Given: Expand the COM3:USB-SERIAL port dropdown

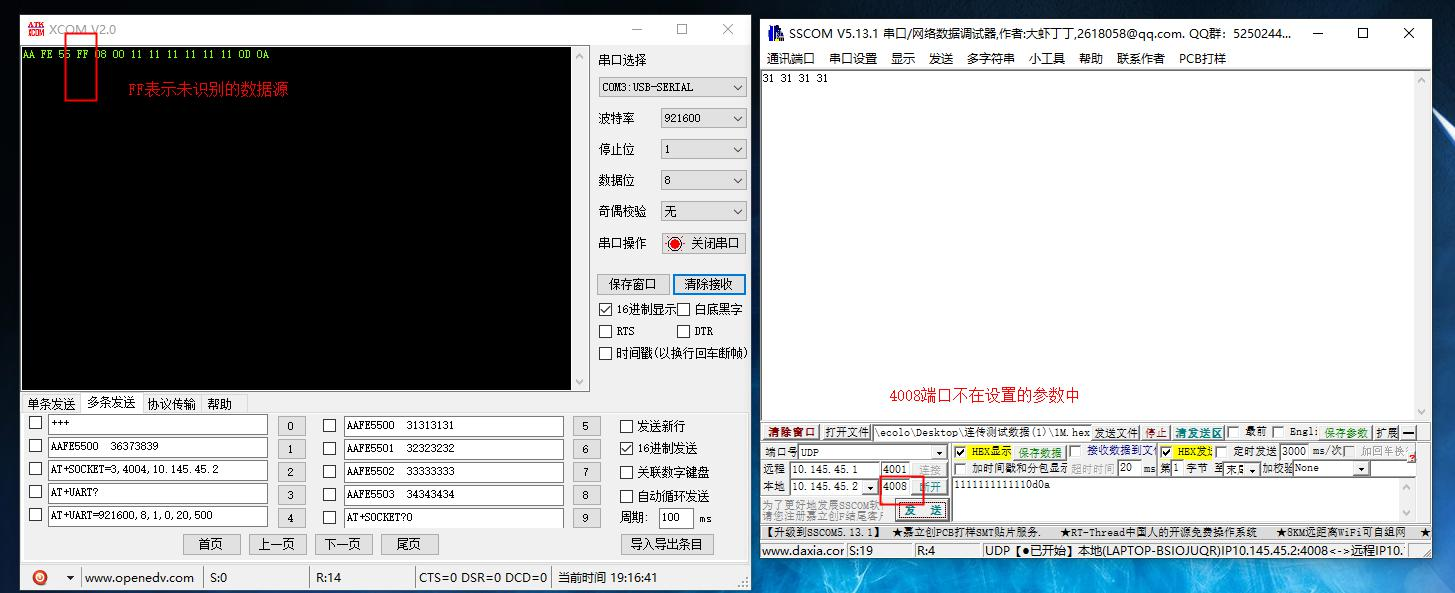Looking at the screenshot, I should (x=672, y=87).
